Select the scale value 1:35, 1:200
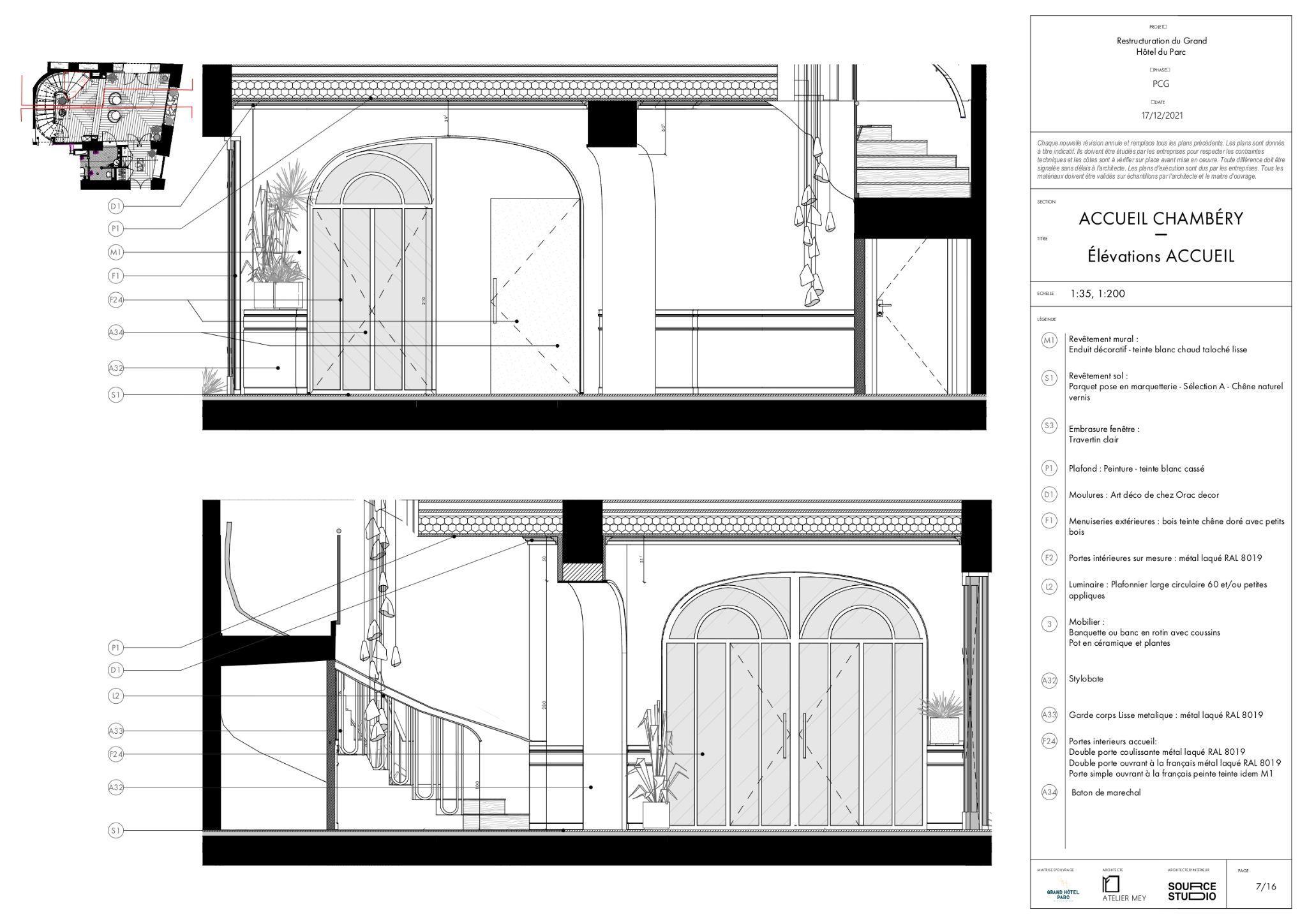Viewport: 1307px width, 924px height. [x=1098, y=294]
